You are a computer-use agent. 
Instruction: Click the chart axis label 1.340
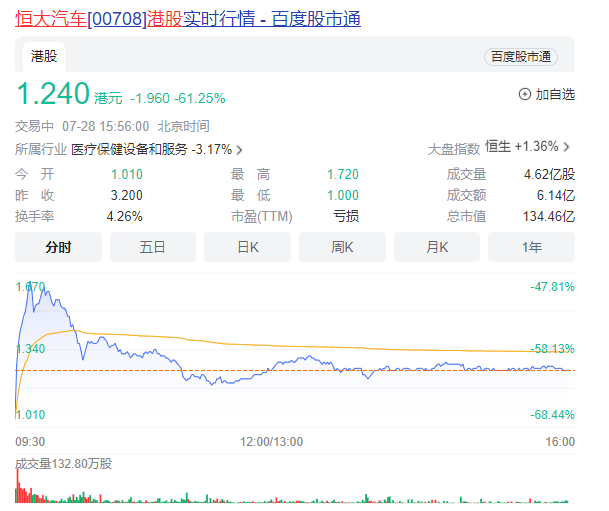(30, 349)
